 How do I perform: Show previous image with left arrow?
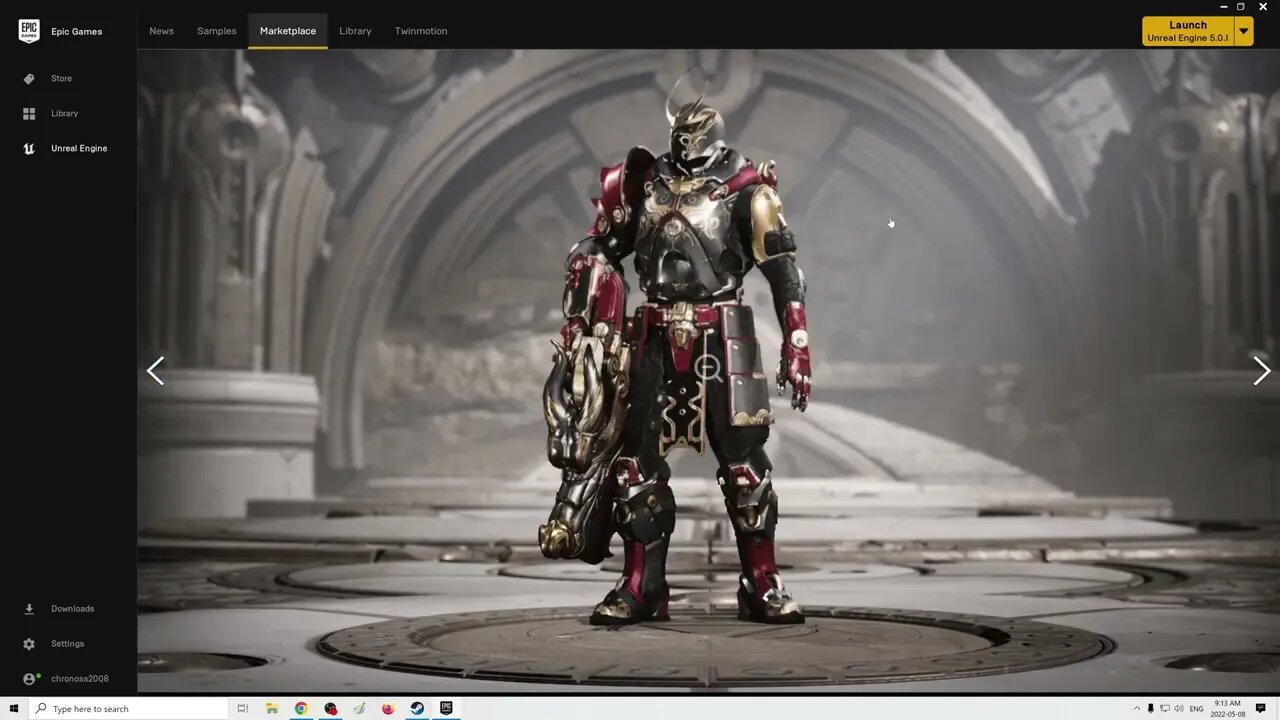coord(155,371)
